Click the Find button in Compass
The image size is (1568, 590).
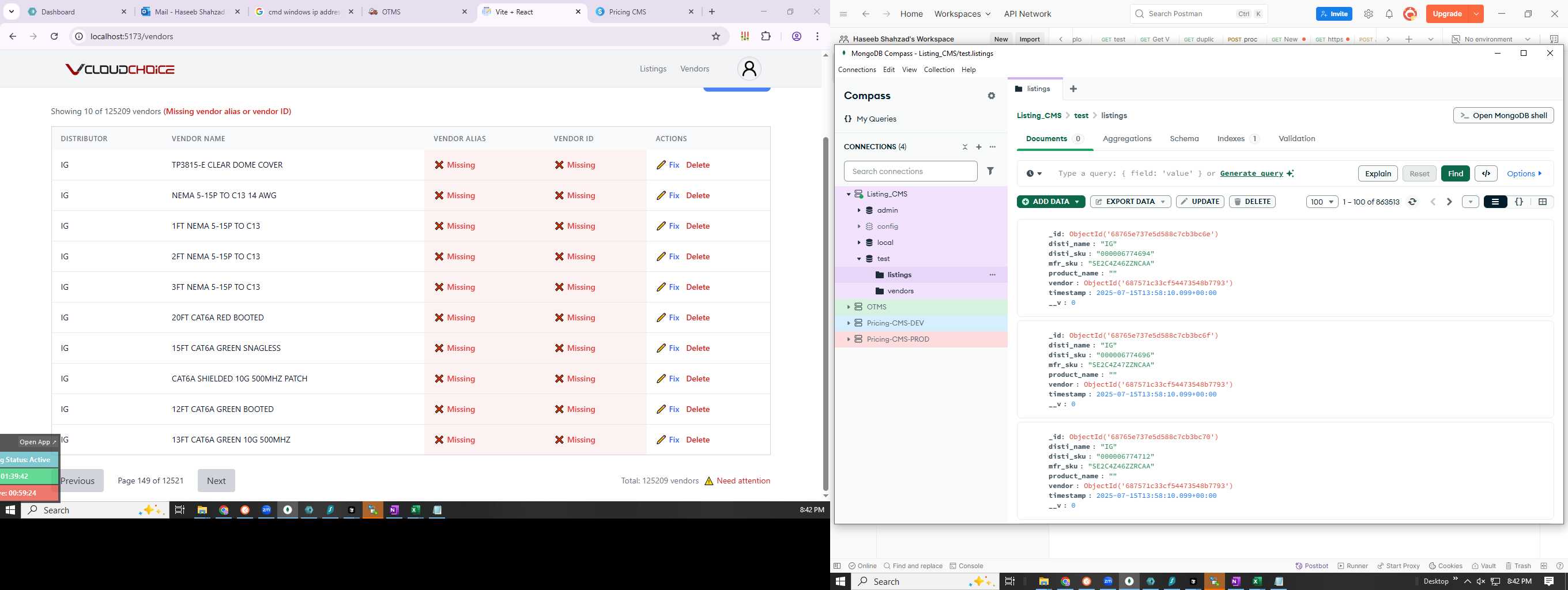(1456, 173)
